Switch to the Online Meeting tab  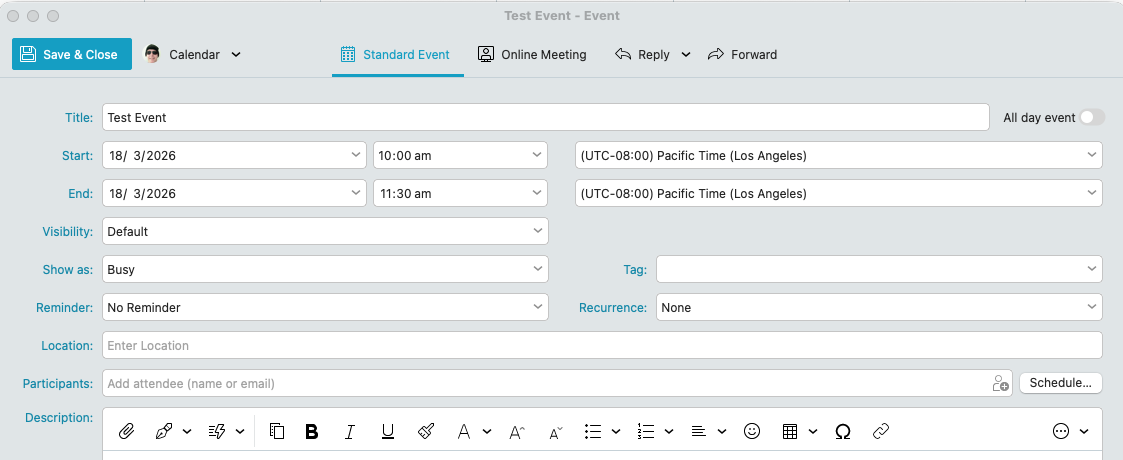(x=532, y=55)
